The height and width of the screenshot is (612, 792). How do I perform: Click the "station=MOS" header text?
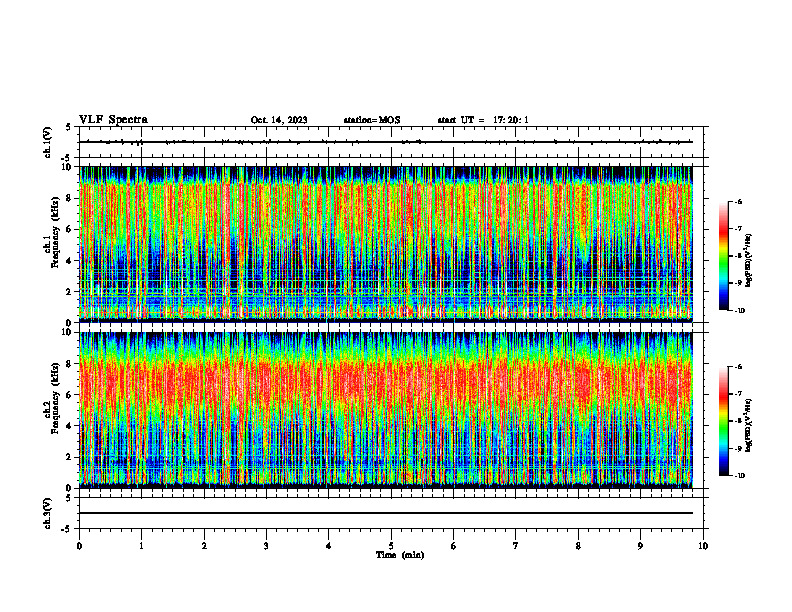click(372, 120)
